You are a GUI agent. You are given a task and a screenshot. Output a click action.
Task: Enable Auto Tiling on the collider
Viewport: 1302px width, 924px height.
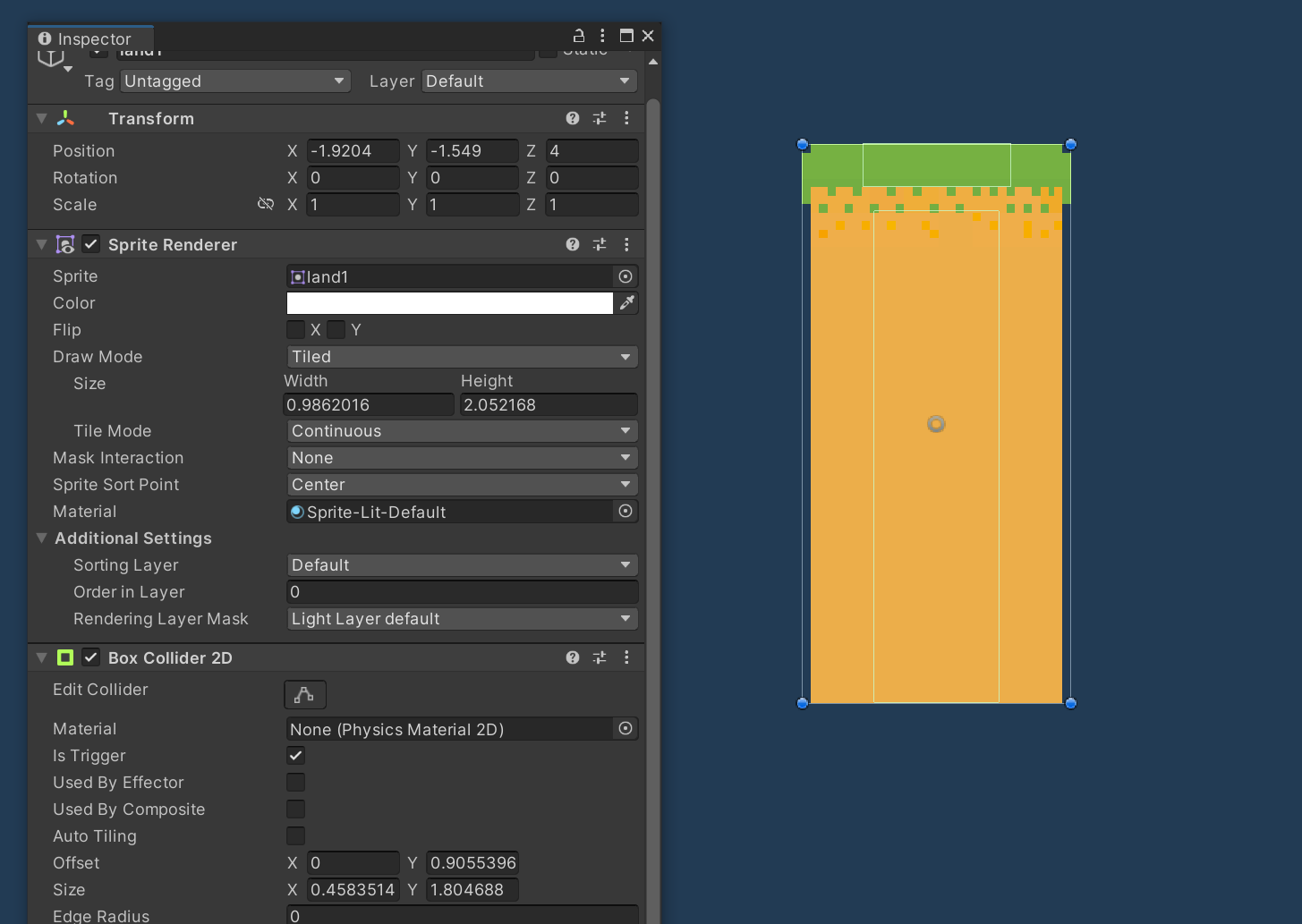295,835
